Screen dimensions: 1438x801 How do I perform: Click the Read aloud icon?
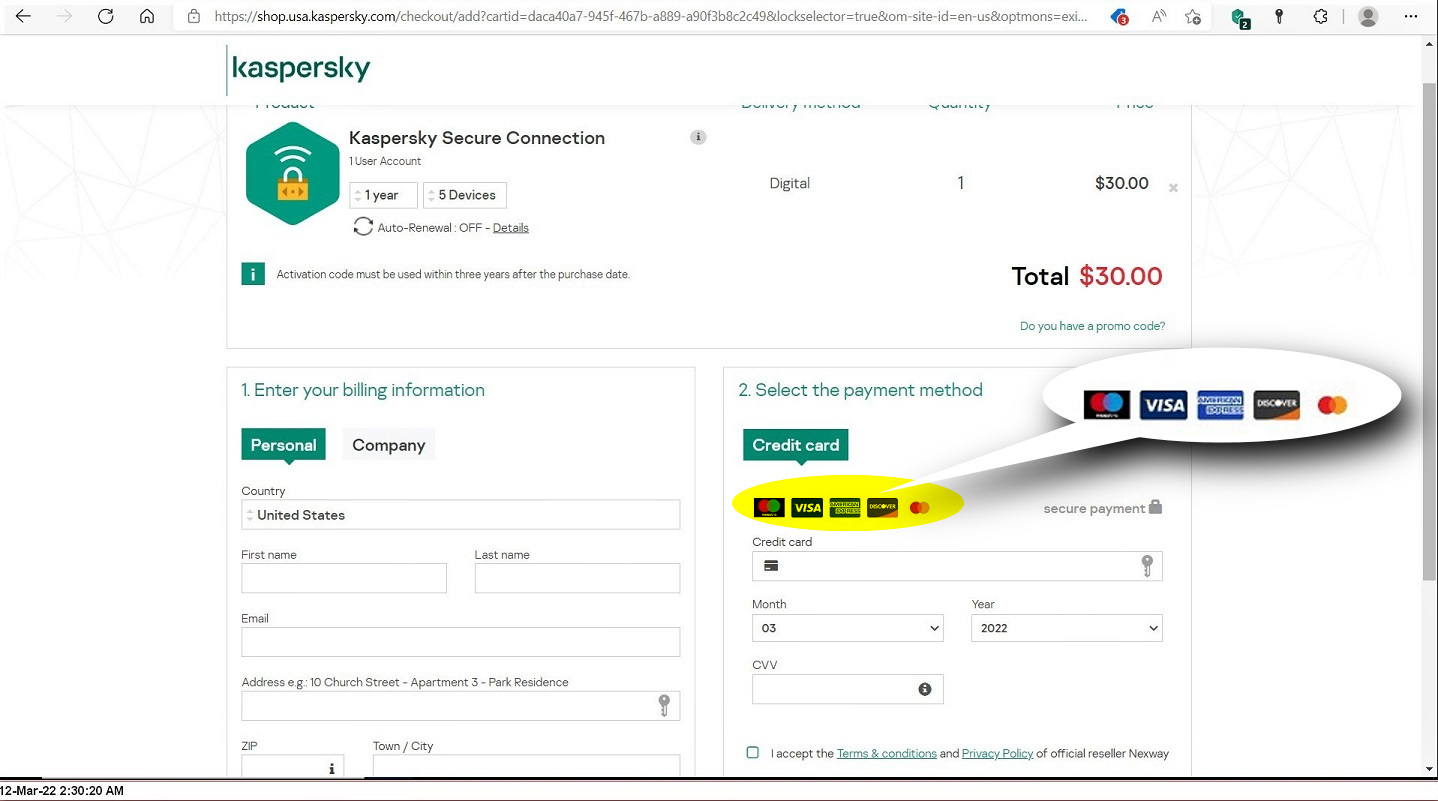(1159, 16)
